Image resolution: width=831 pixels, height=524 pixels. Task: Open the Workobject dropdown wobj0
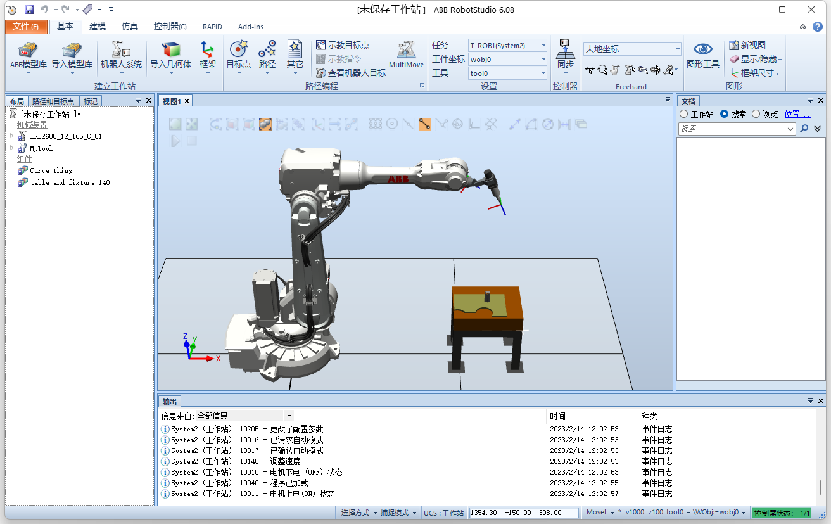(508, 59)
